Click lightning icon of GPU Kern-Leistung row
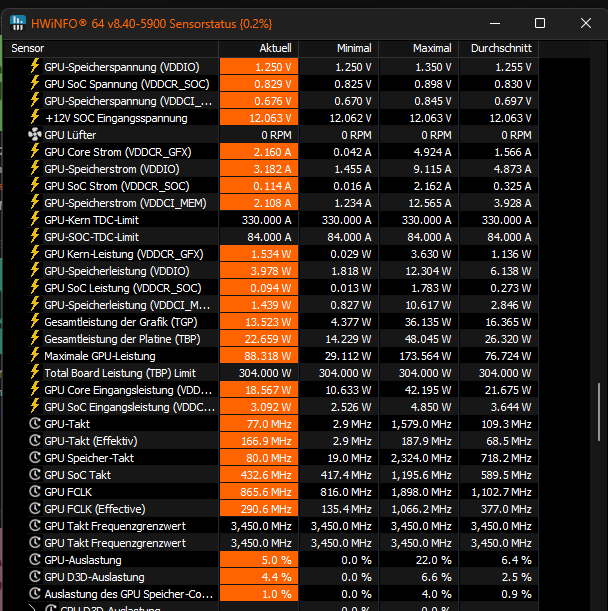This screenshot has width=608, height=611. click(35, 253)
